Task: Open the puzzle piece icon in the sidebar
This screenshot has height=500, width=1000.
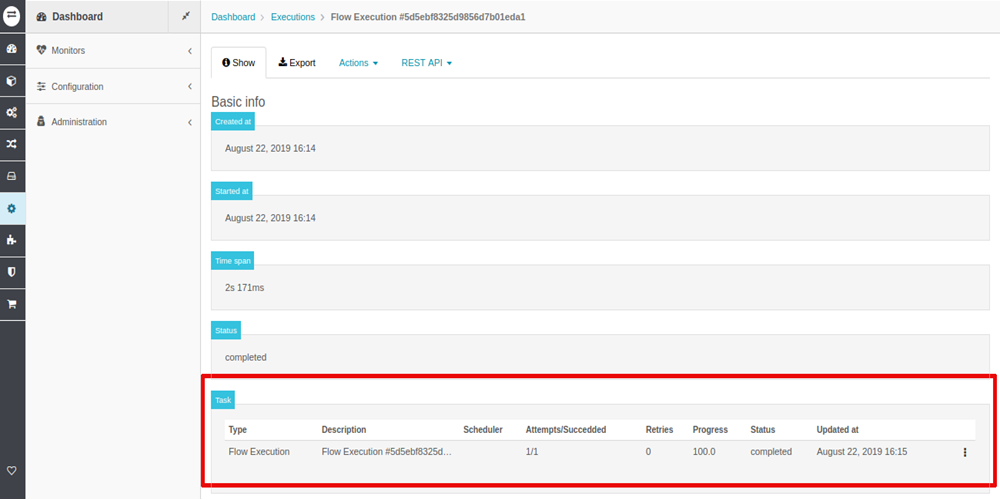Action: click(12, 240)
